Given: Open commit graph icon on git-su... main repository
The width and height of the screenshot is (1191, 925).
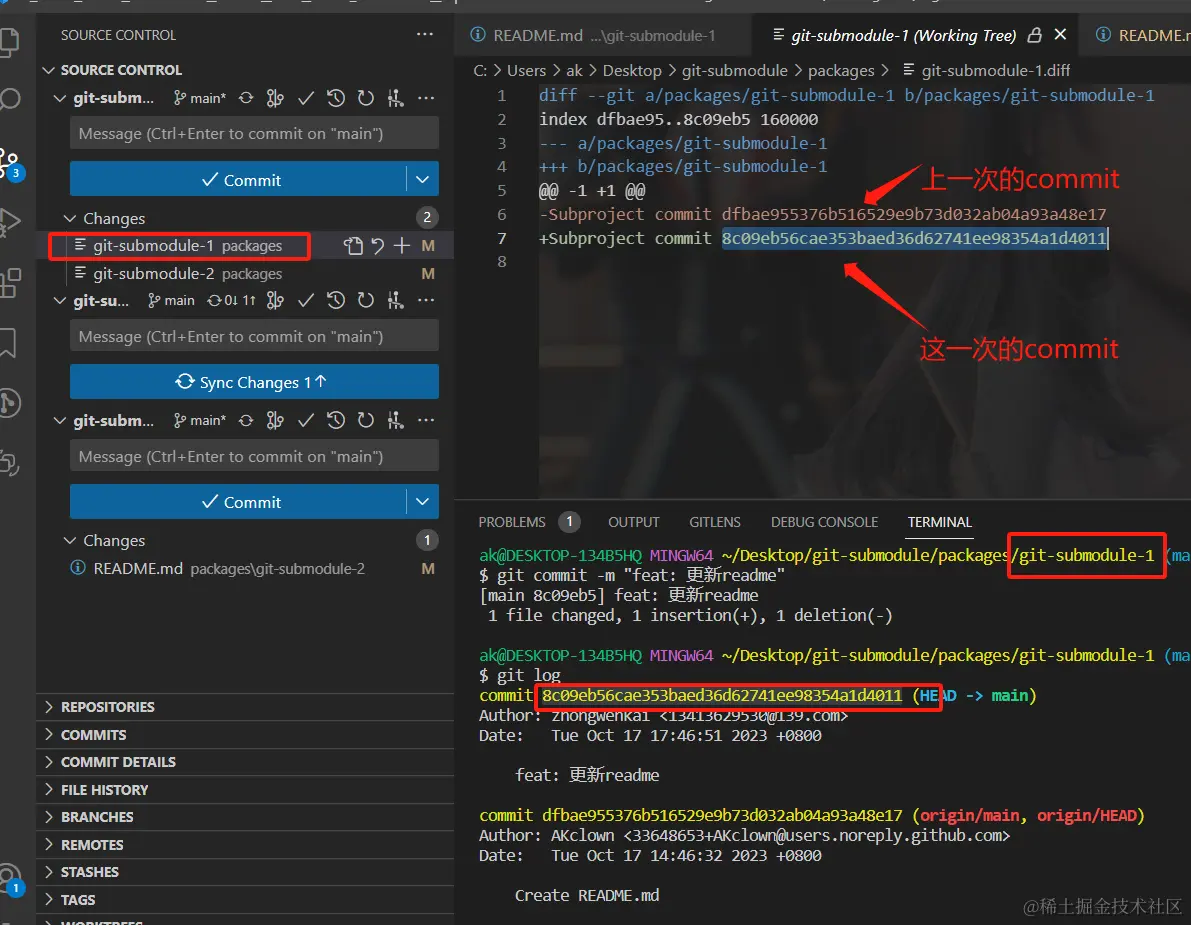Looking at the screenshot, I should click(x=275, y=301).
